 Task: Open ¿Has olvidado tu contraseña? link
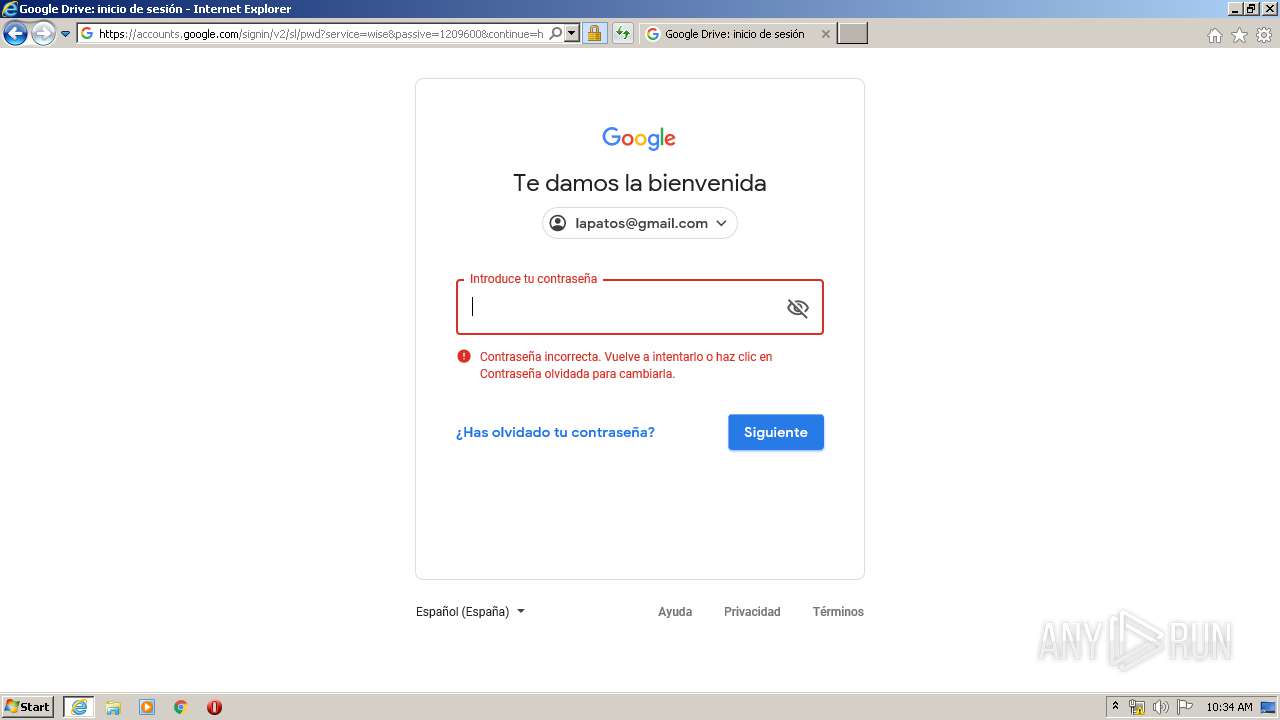(x=555, y=432)
